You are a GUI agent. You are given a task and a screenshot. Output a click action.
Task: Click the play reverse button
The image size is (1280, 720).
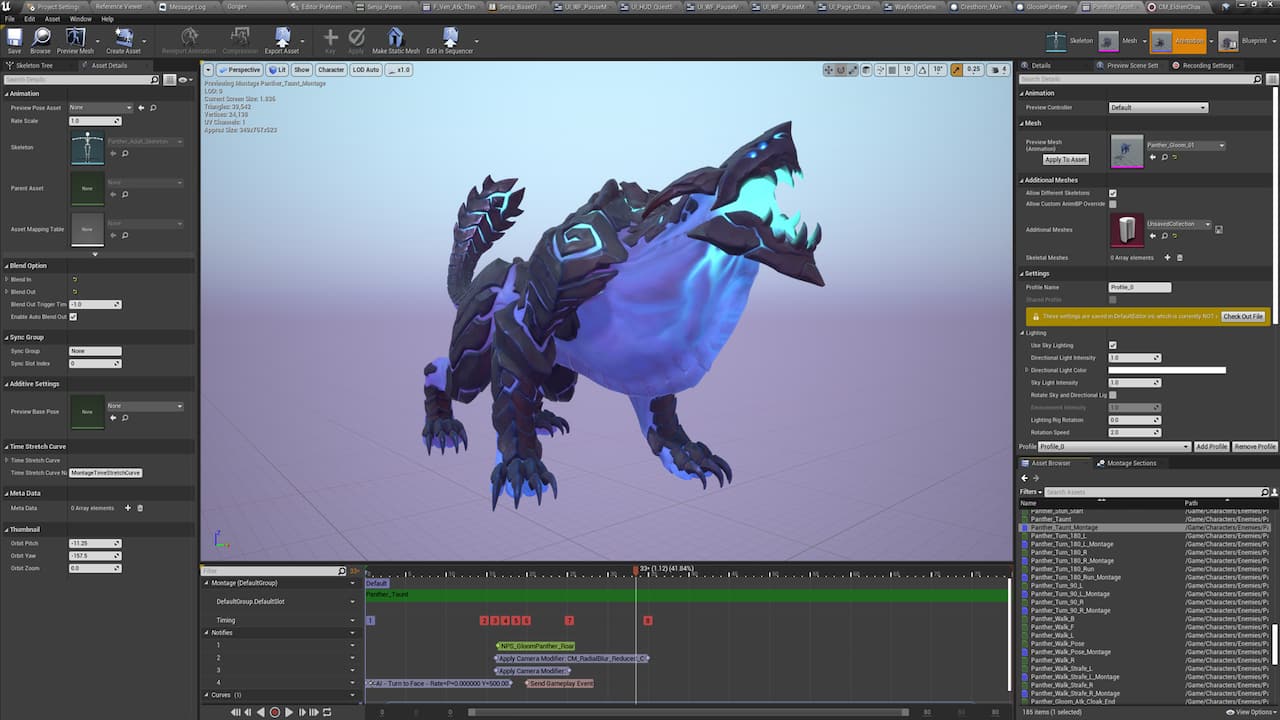pyautogui.click(x=261, y=712)
